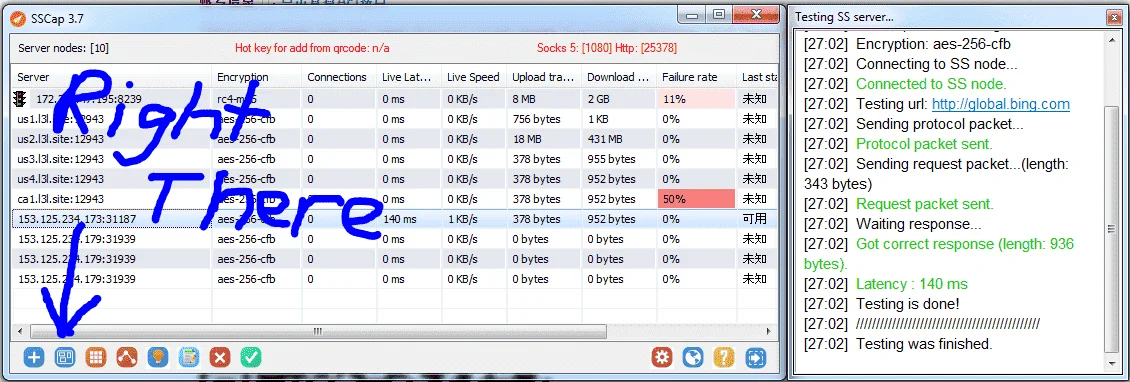Click the Upload tra... column header
This screenshot has width=1130, height=382.
pyautogui.click(x=544, y=77)
